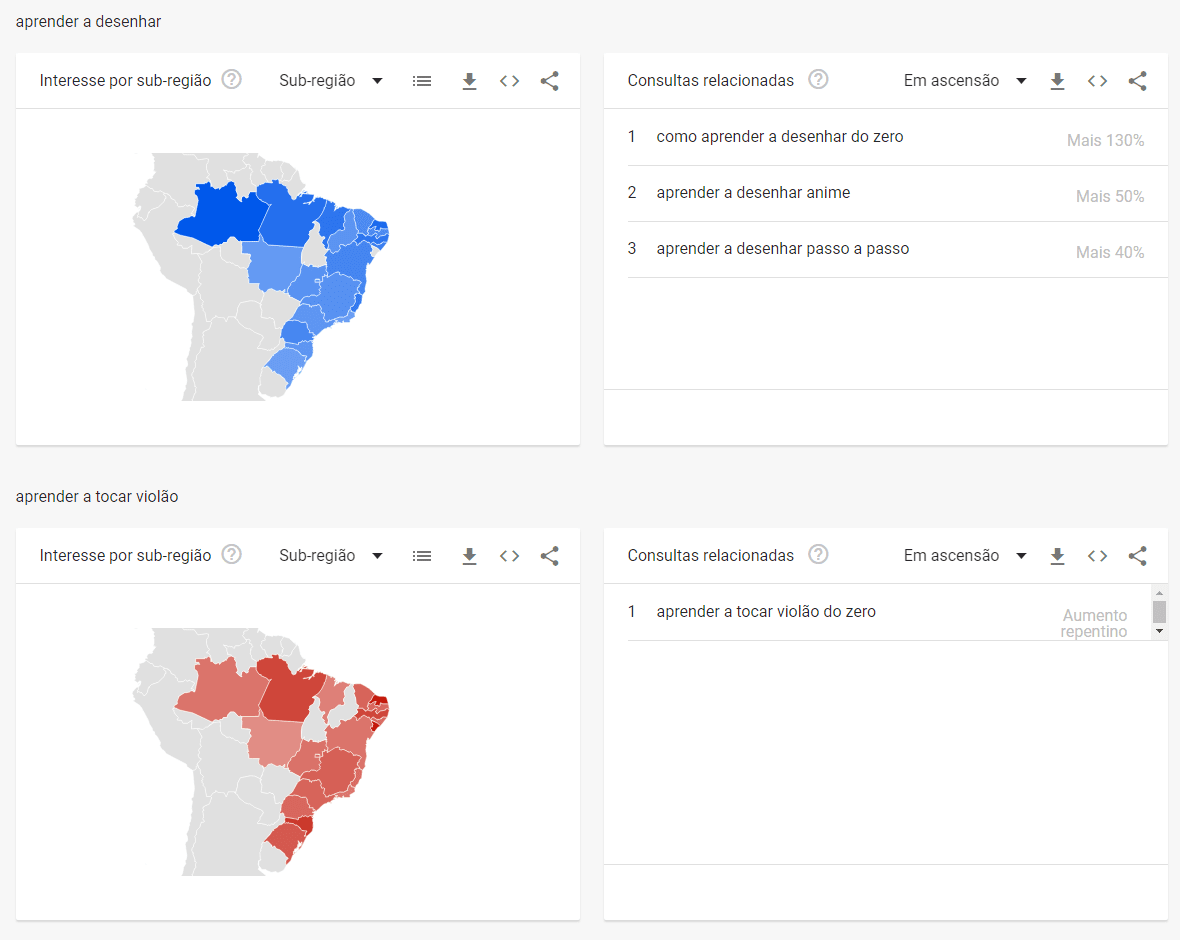The height and width of the screenshot is (940, 1180).
Task: Open query 'aprender a desenhar anime'
Action: 753,193
